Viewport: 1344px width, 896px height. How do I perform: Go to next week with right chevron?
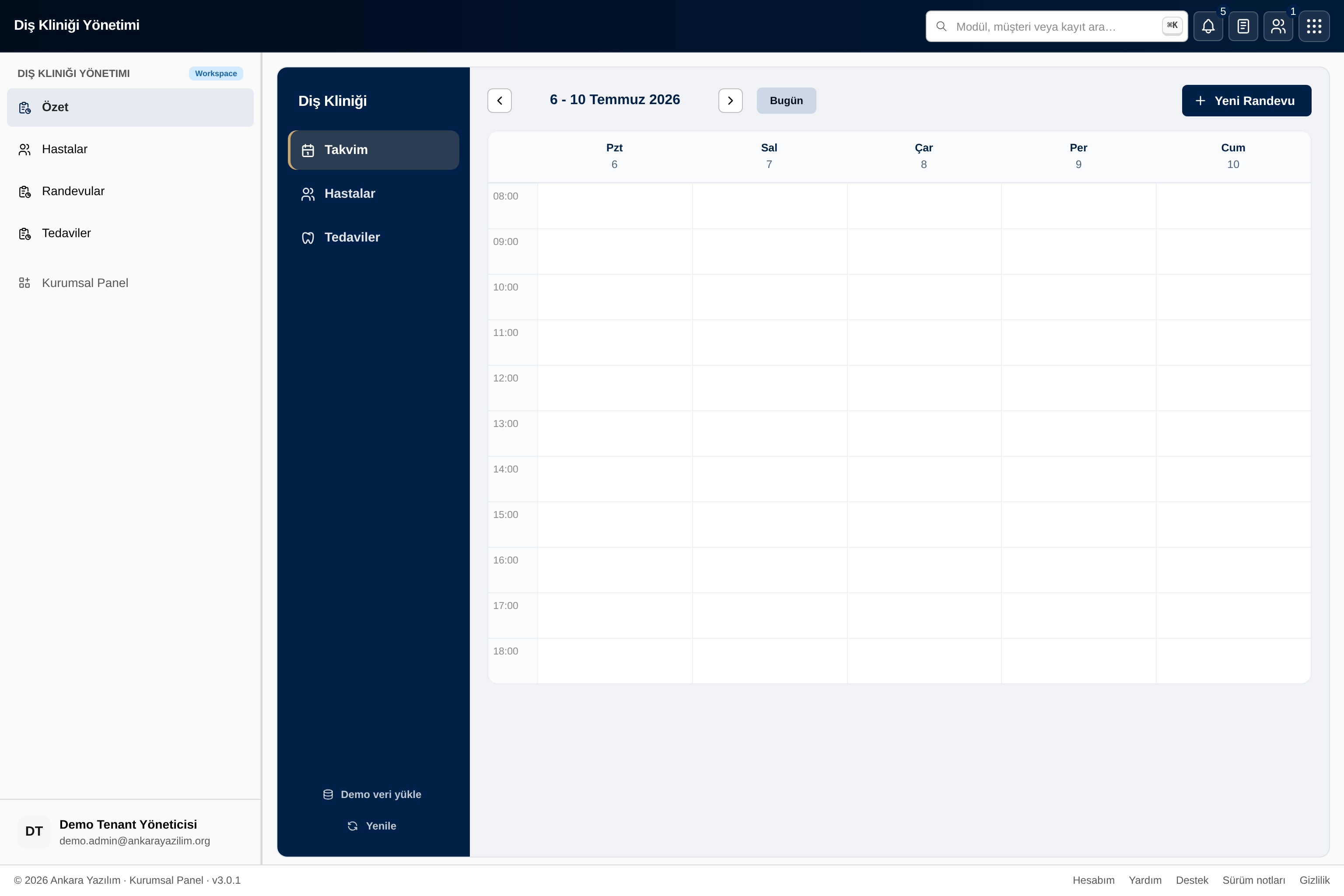click(730, 101)
